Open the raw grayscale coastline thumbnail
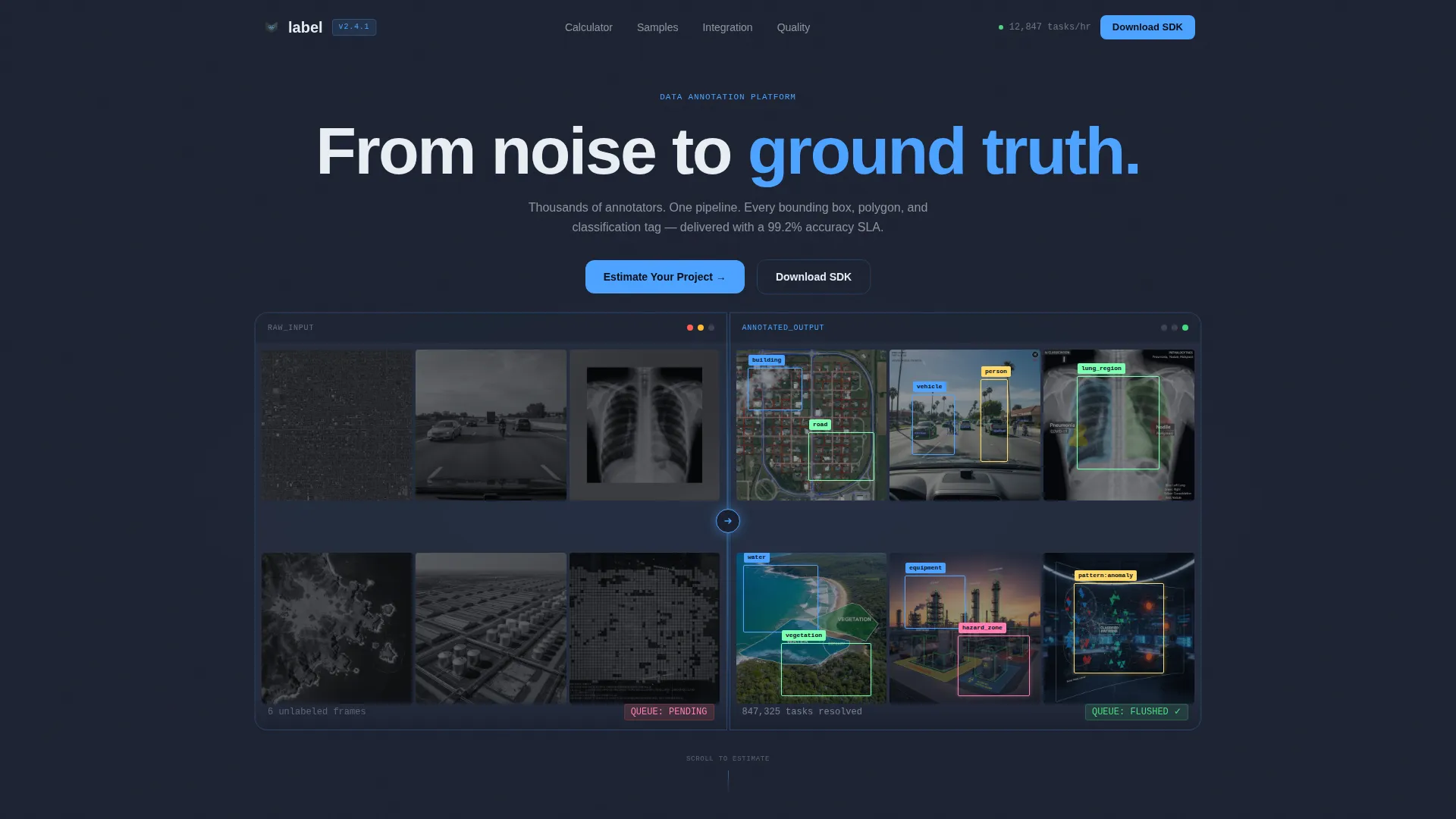This screenshot has width=1456, height=819. (x=337, y=628)
